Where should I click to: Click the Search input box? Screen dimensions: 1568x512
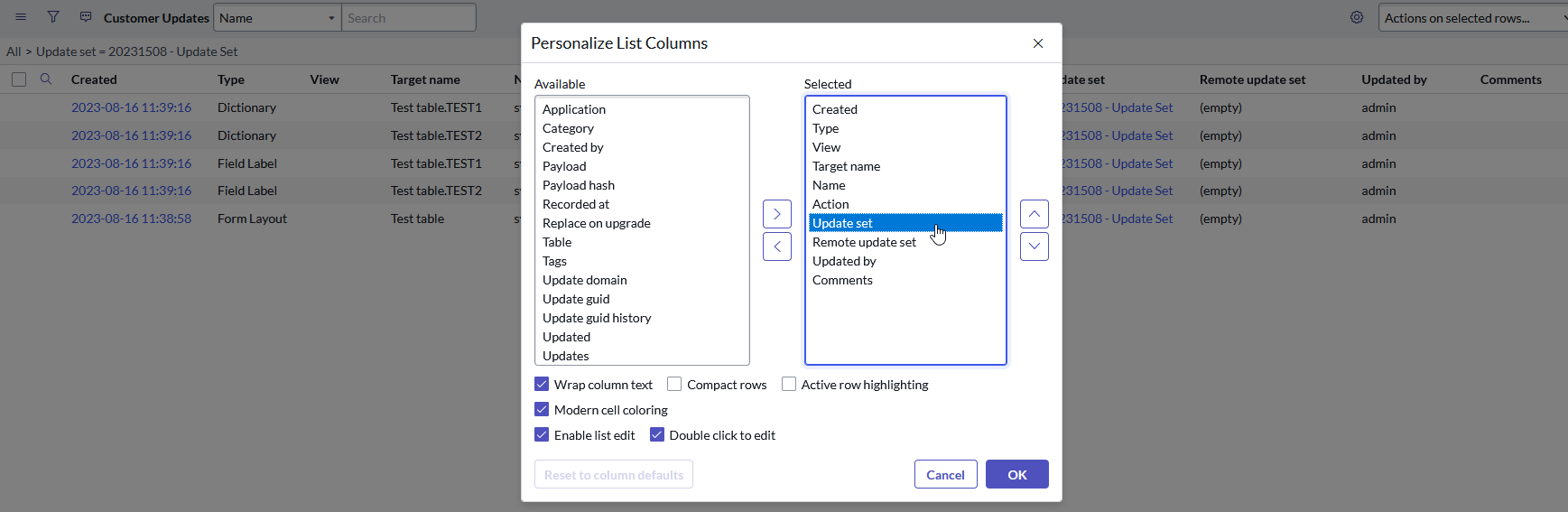click(409, 18)
